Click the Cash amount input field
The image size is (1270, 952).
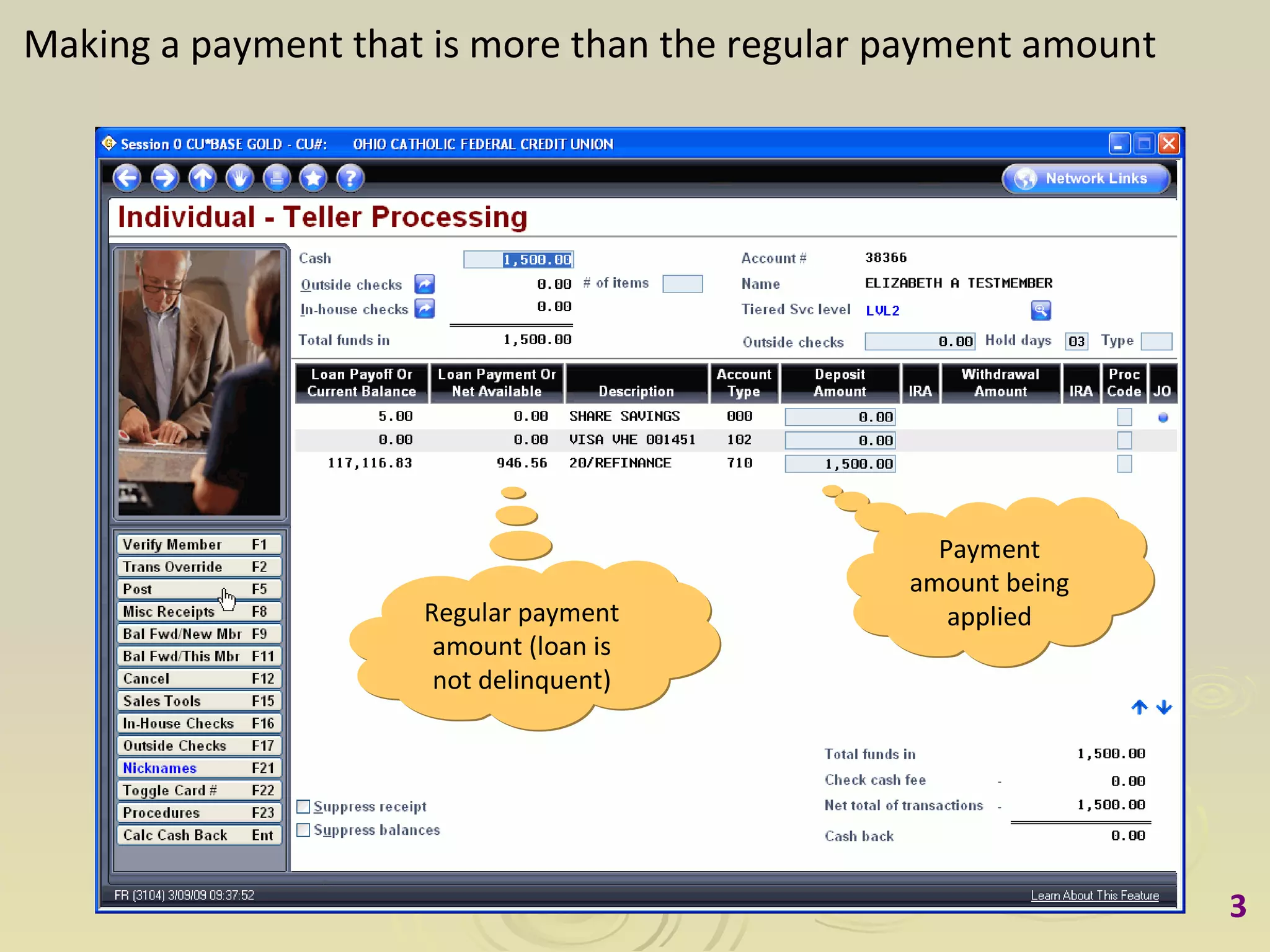(518, 260)
